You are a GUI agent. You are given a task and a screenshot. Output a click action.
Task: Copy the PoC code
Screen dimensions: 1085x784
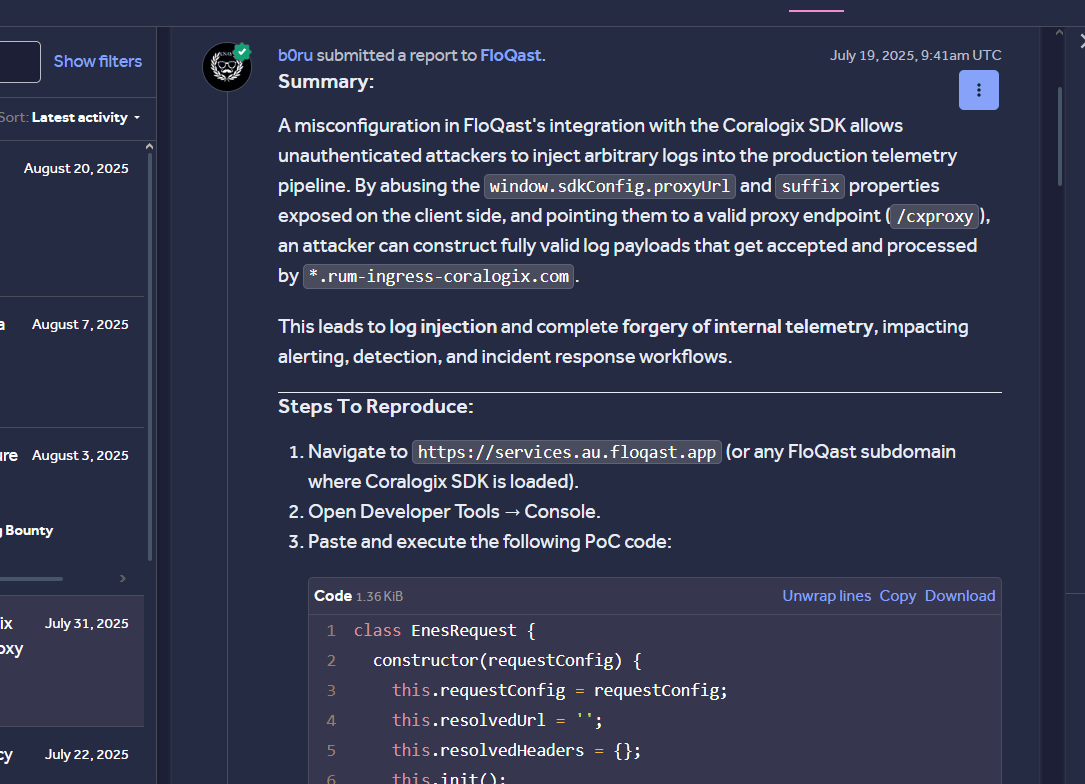point(897,596)
